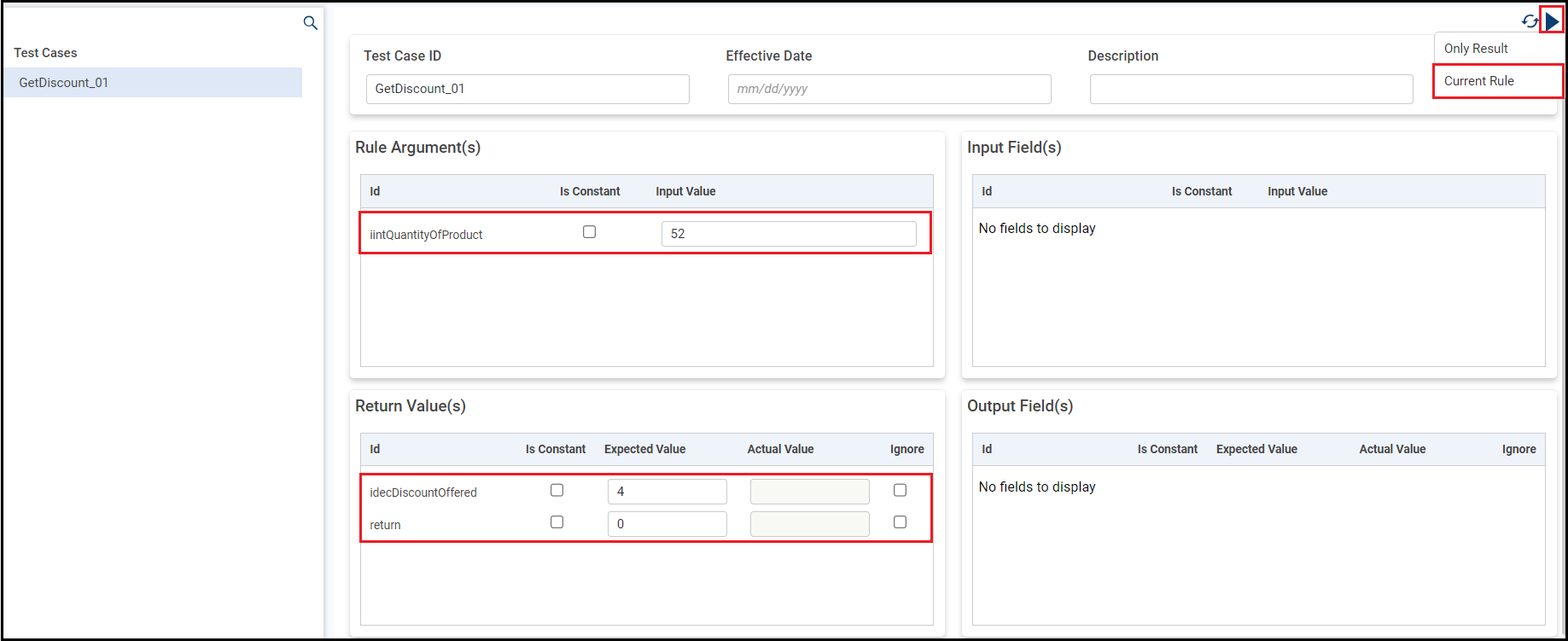Click the actual value box for return

tap(809, 524)
